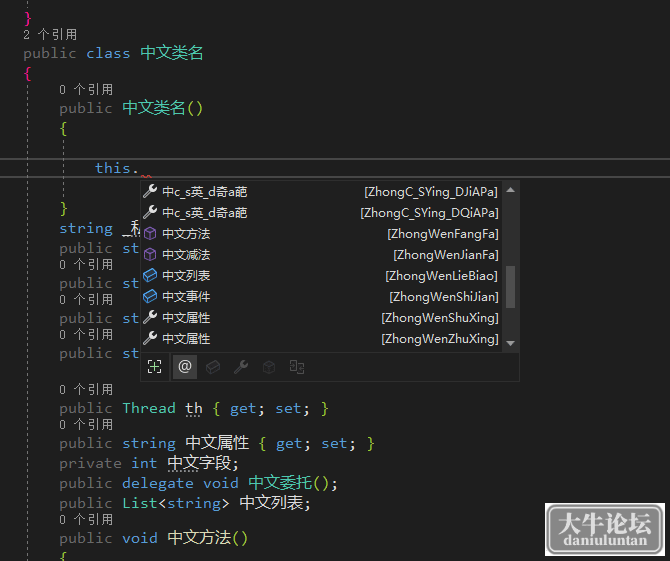Select the wrench item [ZhongC_SYing_DQiAPa]
670x561 pixels.
pyautogui.click(x=321, y=213)
